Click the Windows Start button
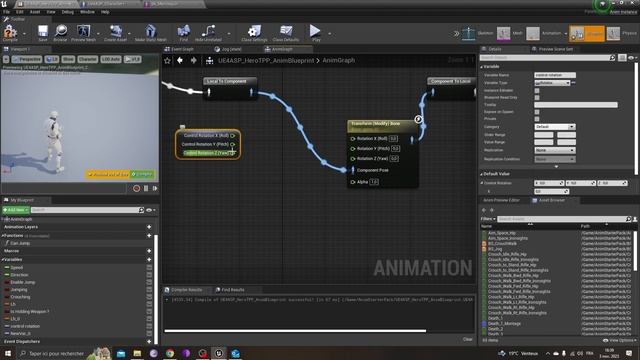 pos(8,353)
